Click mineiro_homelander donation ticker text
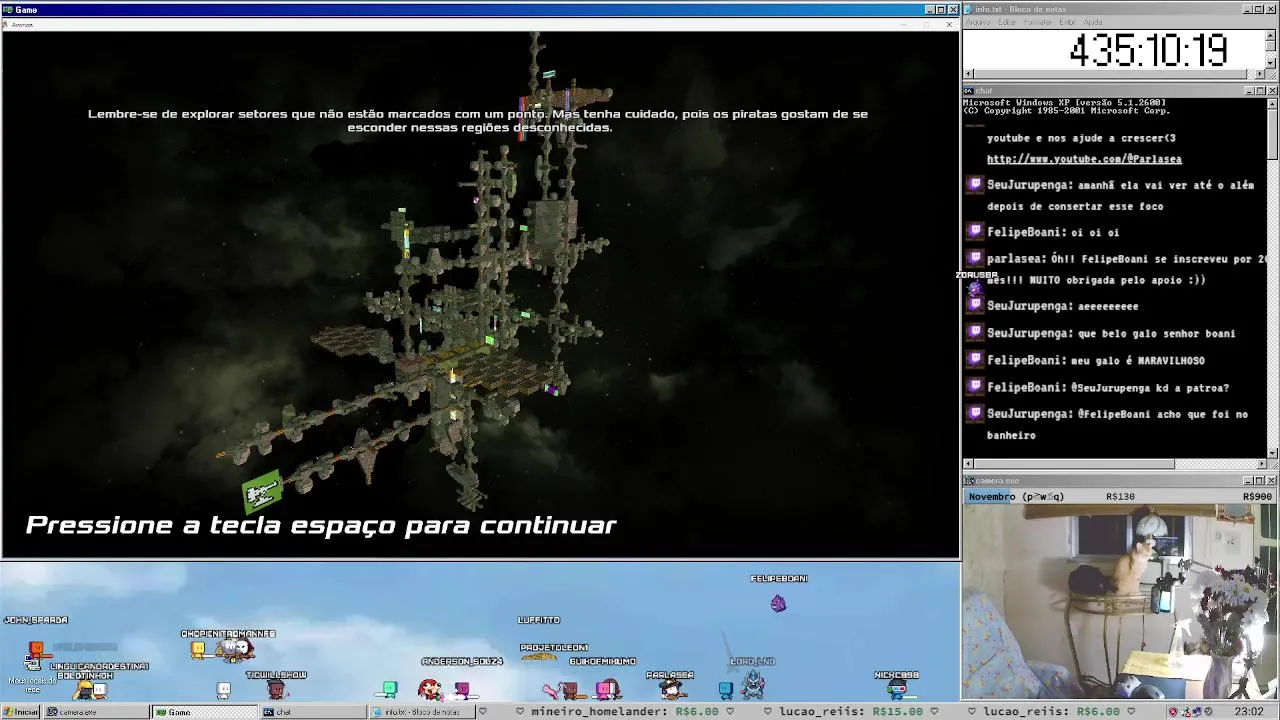Screen dimensions: 1280x720 point(624,712)
